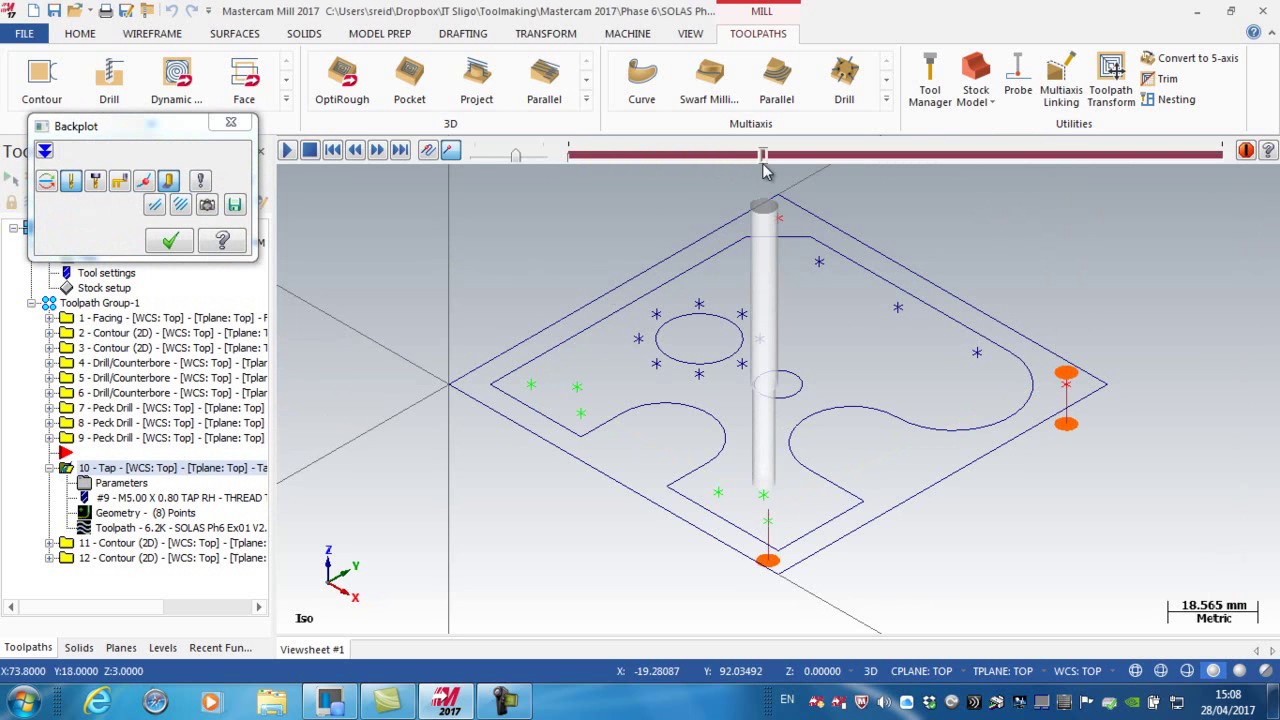Select the Swarf Milling toolpath
Screen dimensions: 1280x720
coord(709,80)
